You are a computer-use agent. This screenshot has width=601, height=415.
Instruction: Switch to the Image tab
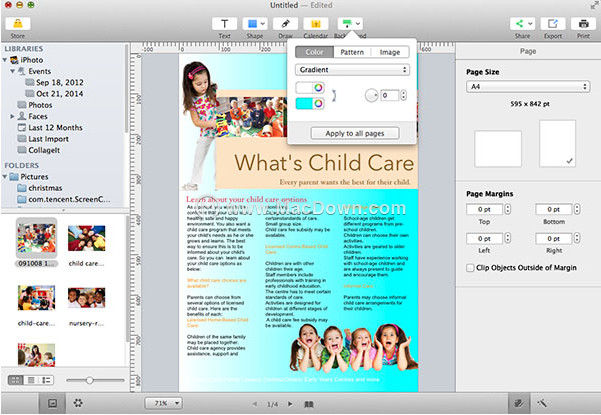(390, 52)
